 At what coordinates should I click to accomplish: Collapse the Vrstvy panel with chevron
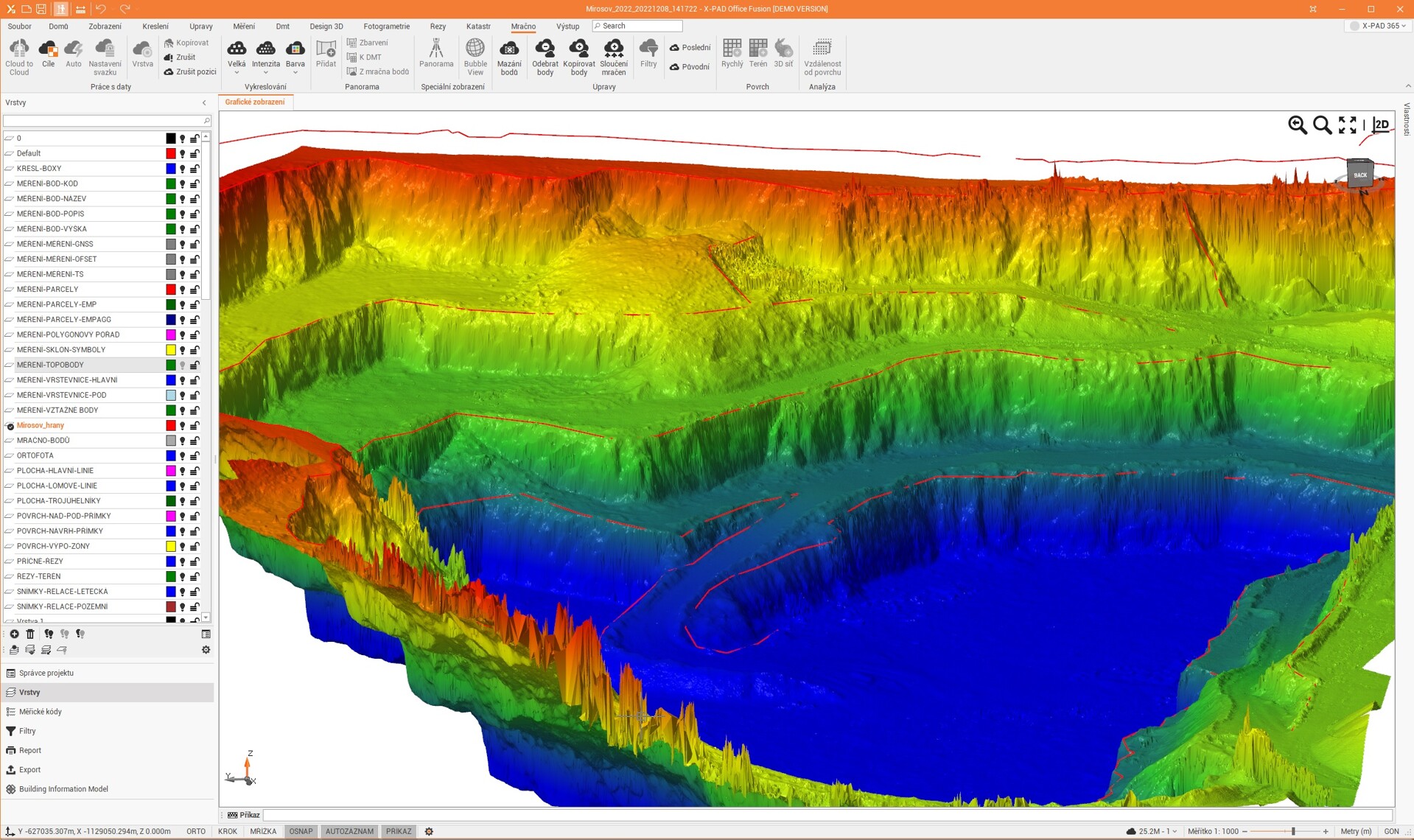[204, 102]
